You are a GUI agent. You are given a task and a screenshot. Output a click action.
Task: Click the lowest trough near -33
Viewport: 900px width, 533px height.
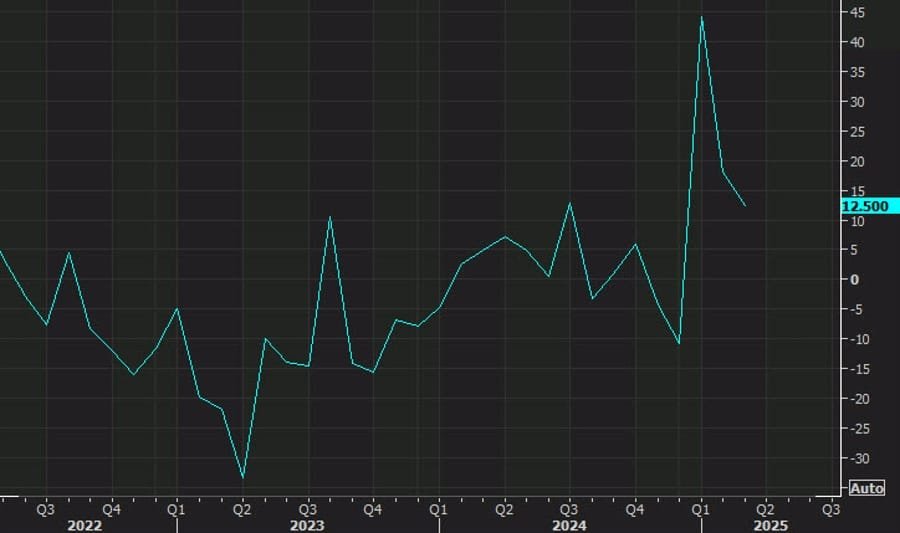(x=242, y=477)
